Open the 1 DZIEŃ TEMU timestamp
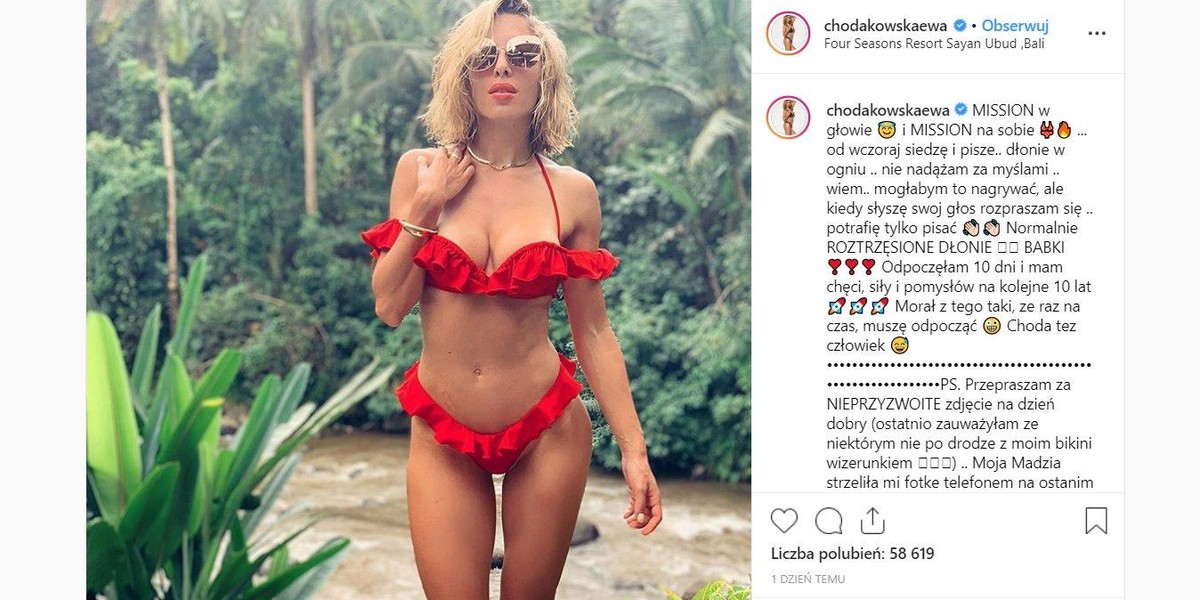Viewport: 1200px width, 600px height. pos(808,579)
